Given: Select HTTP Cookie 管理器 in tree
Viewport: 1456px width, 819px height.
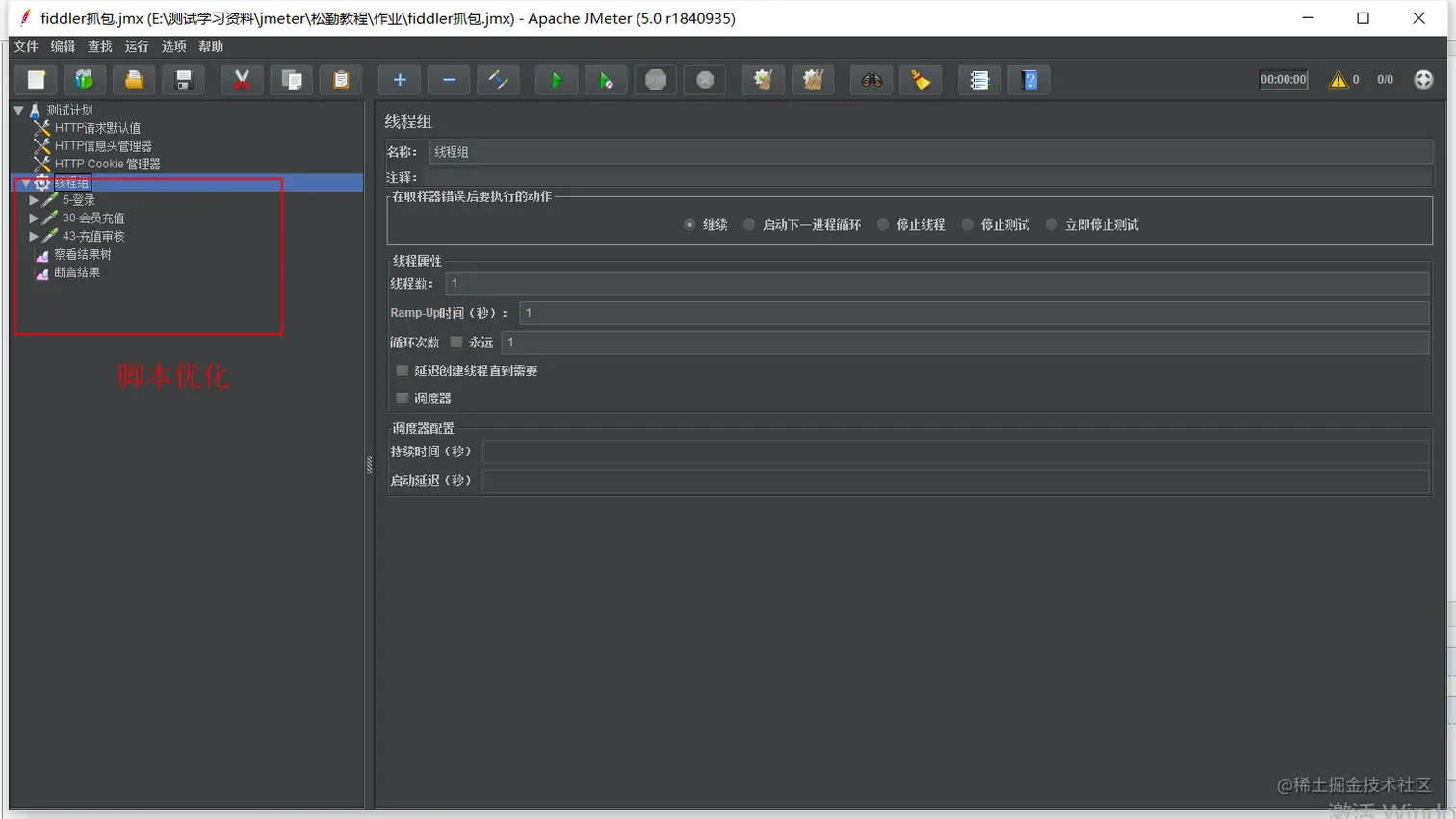Looking at the screenshot, I should [x=107, y=164].
